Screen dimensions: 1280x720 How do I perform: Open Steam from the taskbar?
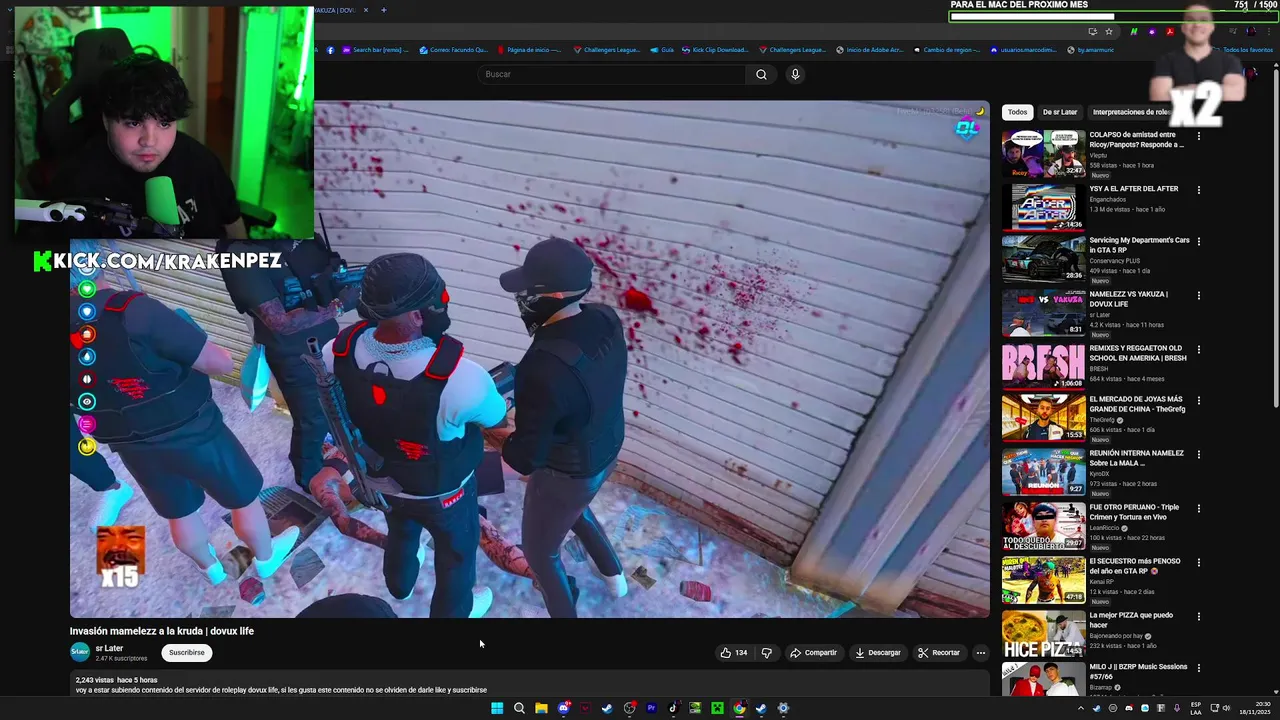pyautogui.click(x=607, y=708)
